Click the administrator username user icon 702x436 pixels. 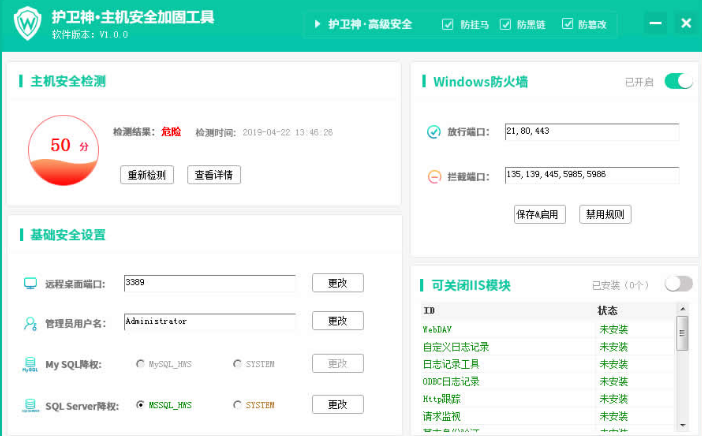30,323
